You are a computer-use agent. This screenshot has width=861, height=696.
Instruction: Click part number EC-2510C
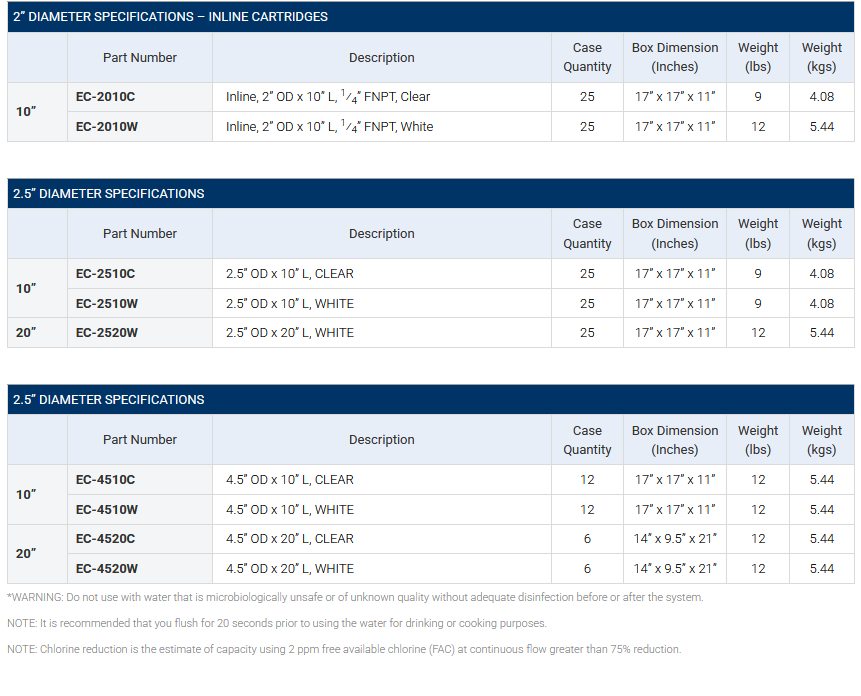[105, 274]
